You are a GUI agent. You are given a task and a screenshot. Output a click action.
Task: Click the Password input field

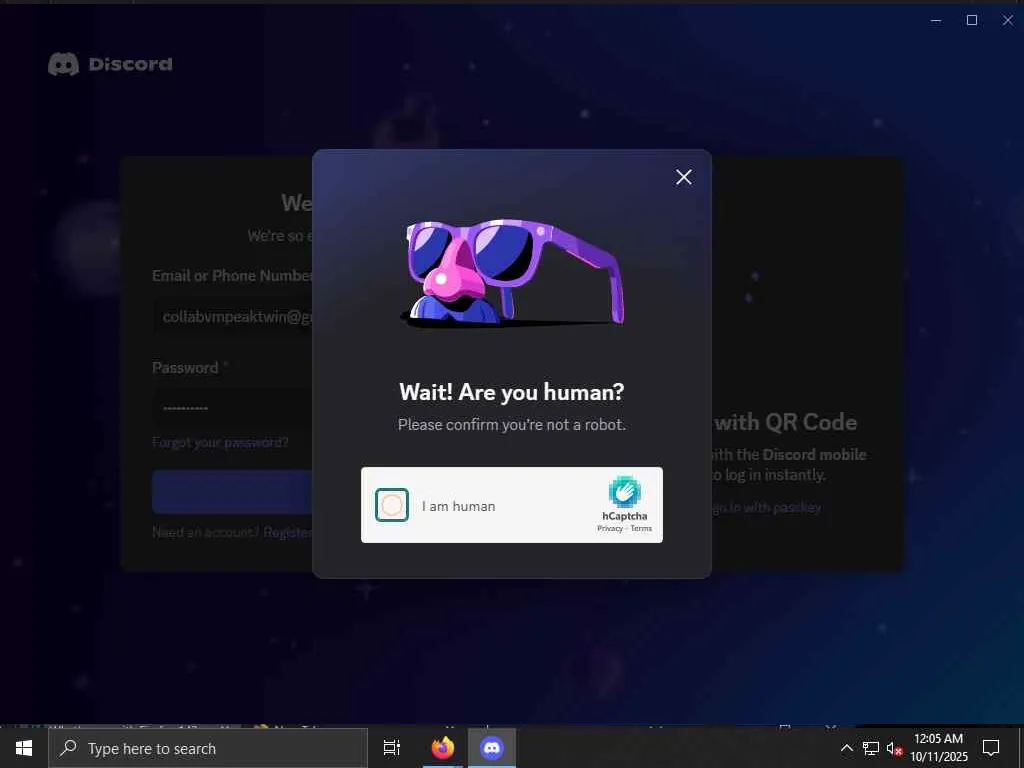232,408
